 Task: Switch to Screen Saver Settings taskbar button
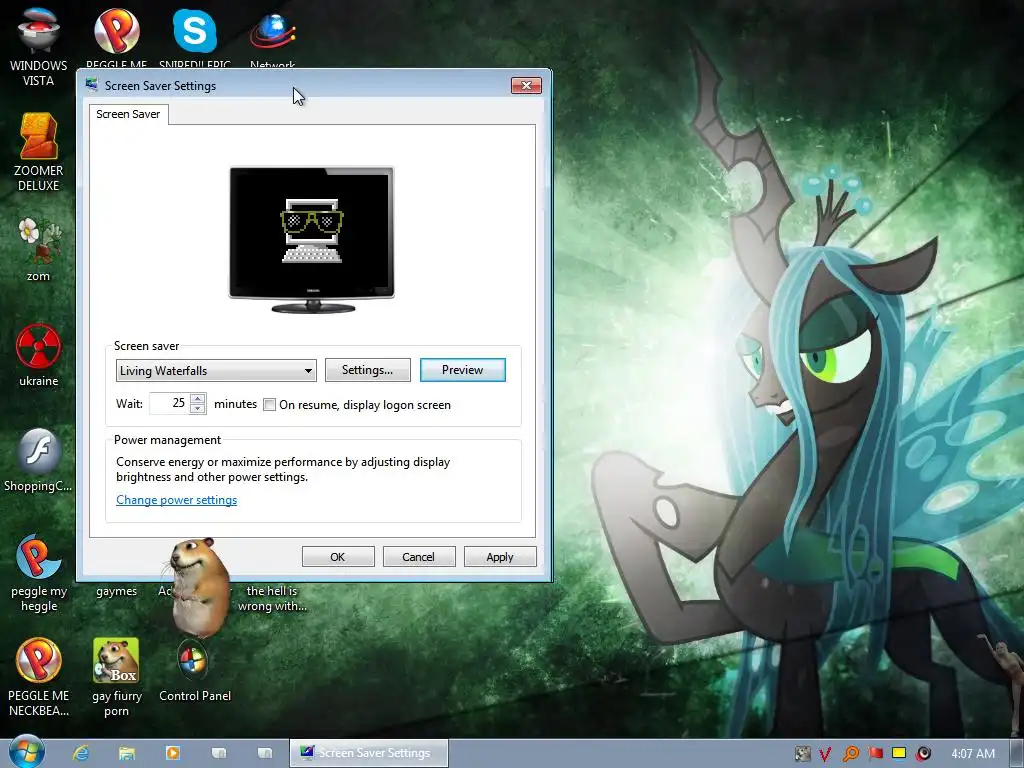pos(369,753)
